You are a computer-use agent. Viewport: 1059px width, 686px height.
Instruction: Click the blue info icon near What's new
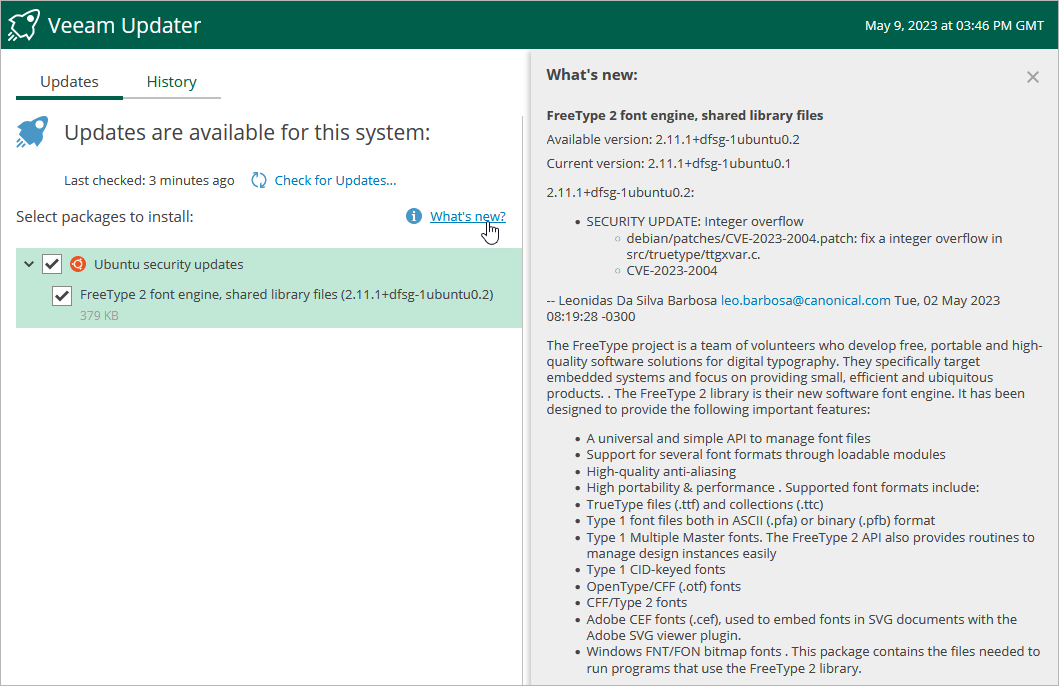pos(413,216)
